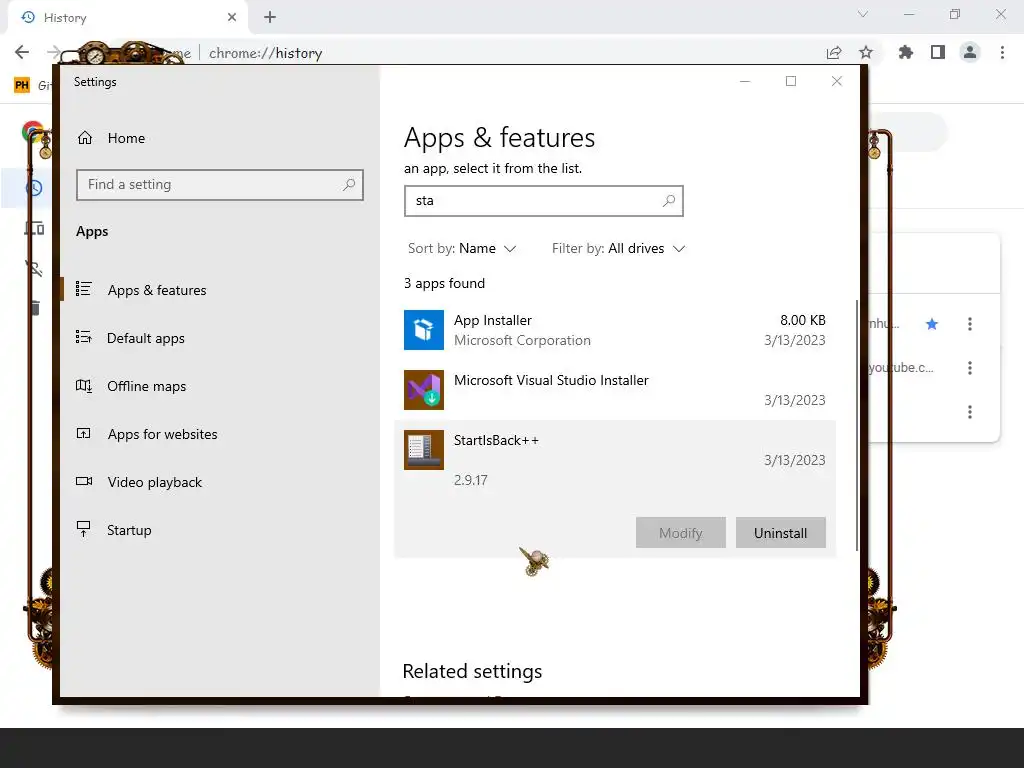The height and width of the screenshot is (768, 1024).
Task: Bookmark this page with the star icon
Action: pos(866,52)
